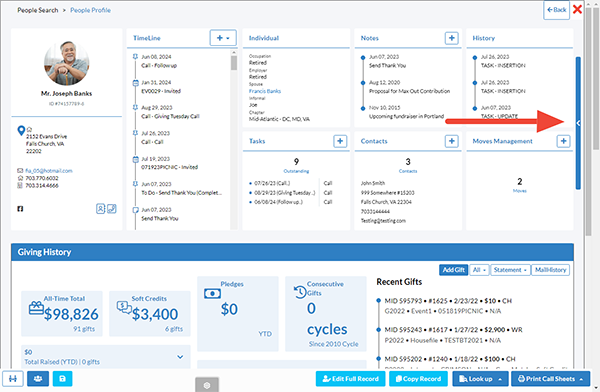600x392 pixels.
Task: Click the Edit Full Record button
Action: (x=351, y=379)
